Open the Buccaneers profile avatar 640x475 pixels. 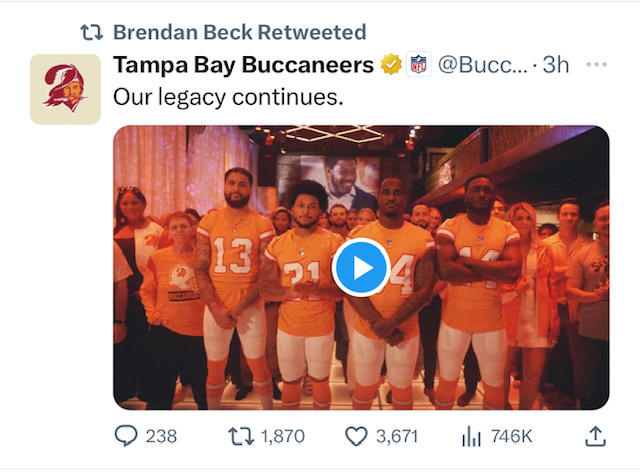tap(65, 89)
